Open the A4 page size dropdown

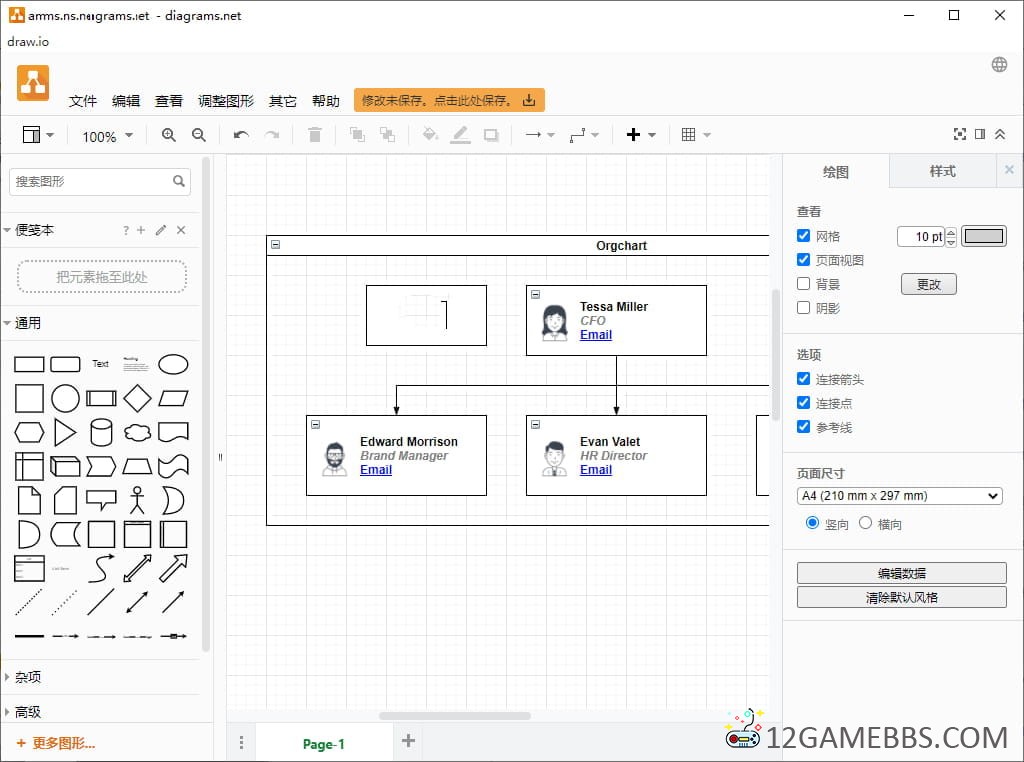point(899,496)
